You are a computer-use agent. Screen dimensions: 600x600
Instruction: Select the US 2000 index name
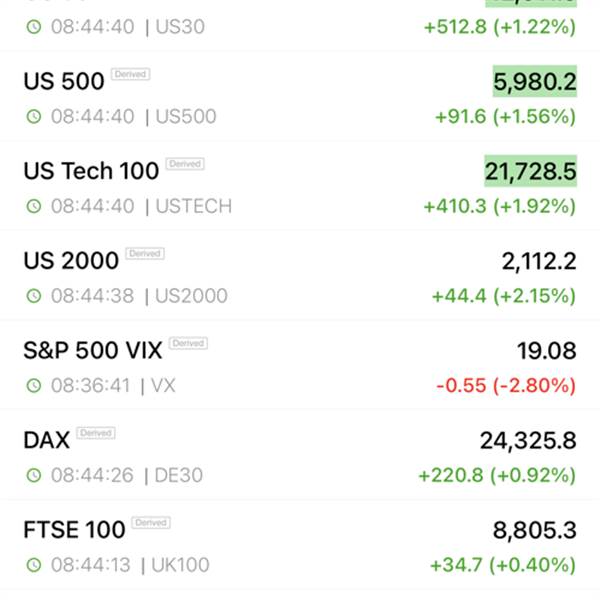tap(71, 261)
